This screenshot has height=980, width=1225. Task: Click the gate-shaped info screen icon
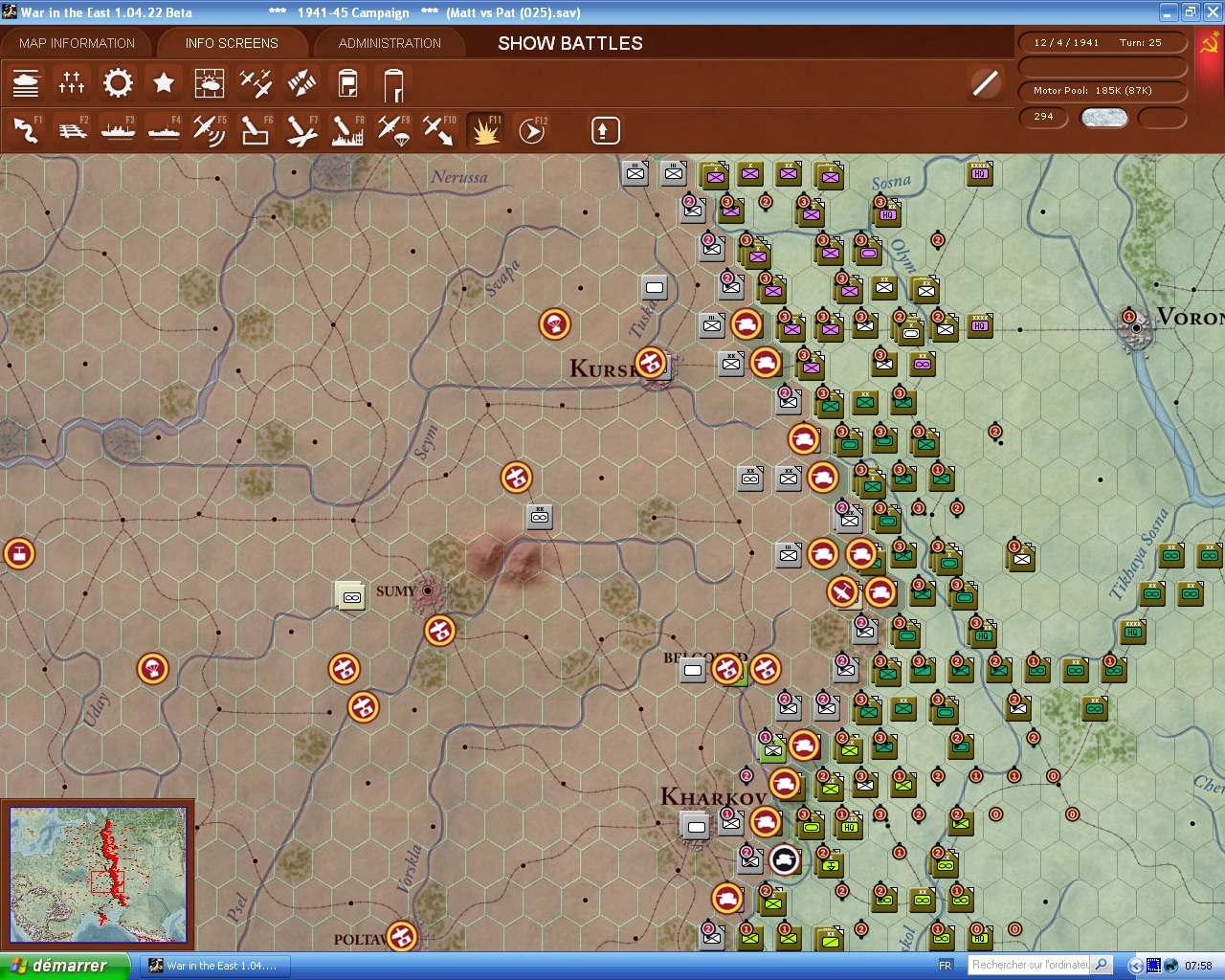(393, 84)
